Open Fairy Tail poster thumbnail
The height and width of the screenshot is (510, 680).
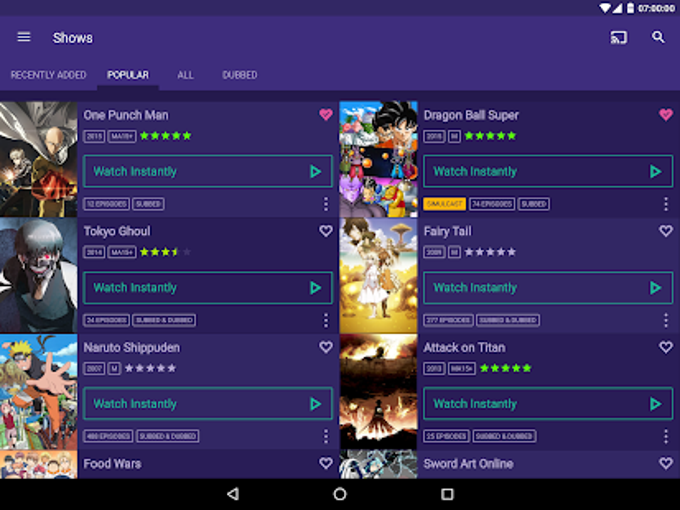[x=379, y=275]
